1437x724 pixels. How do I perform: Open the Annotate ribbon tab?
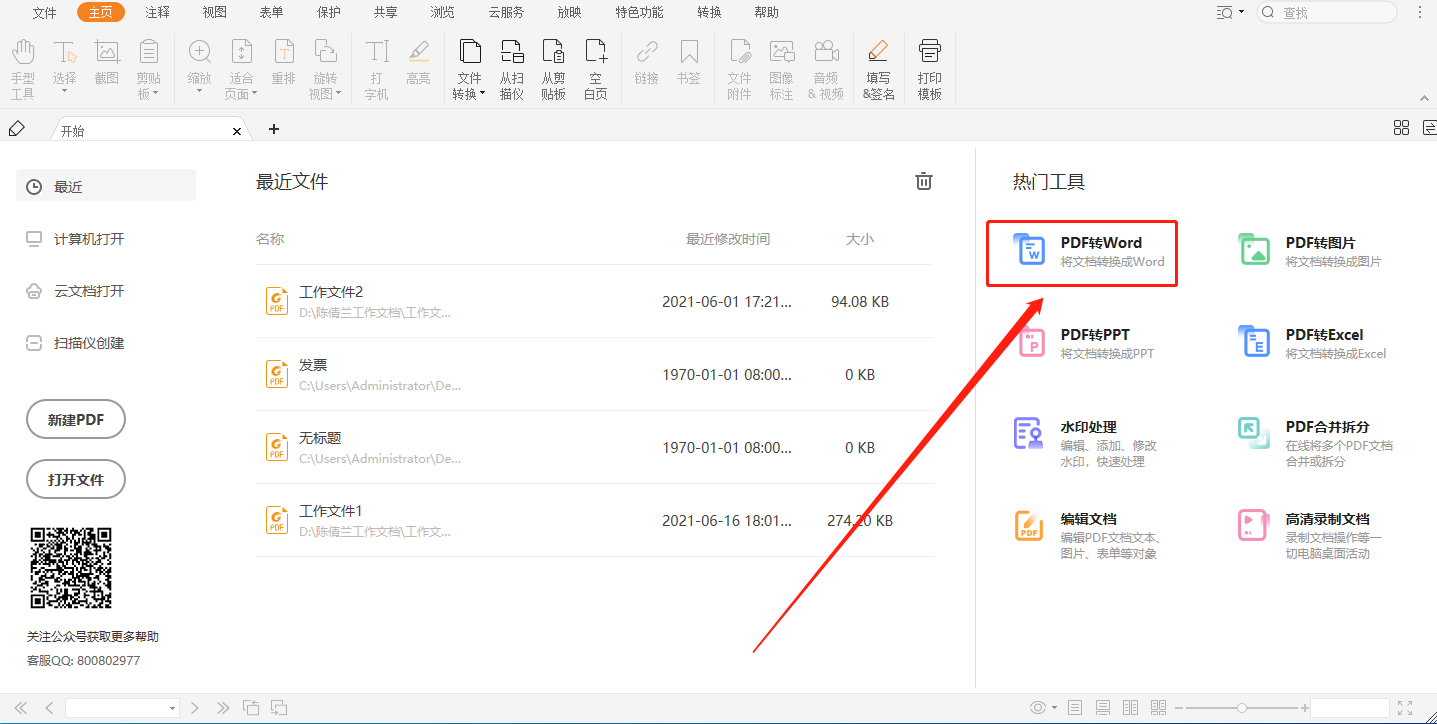[x=157, y=13]
